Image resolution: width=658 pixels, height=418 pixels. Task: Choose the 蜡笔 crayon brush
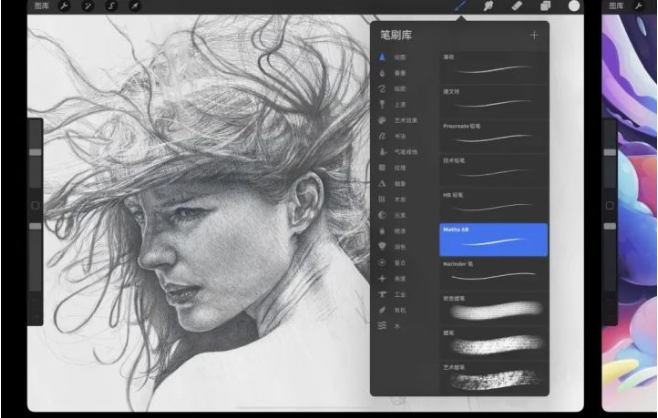coord(494,343)
